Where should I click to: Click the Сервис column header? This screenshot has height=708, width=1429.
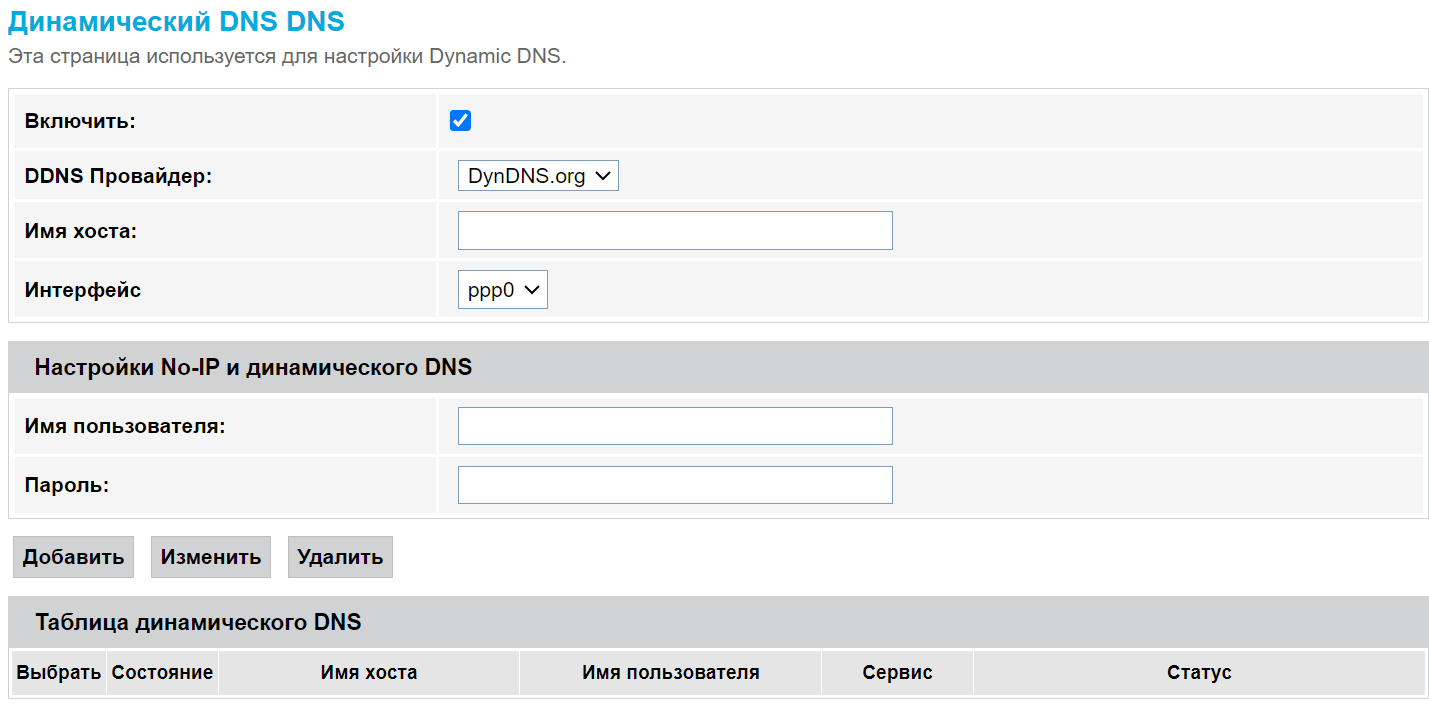click(x=897, y=673)
